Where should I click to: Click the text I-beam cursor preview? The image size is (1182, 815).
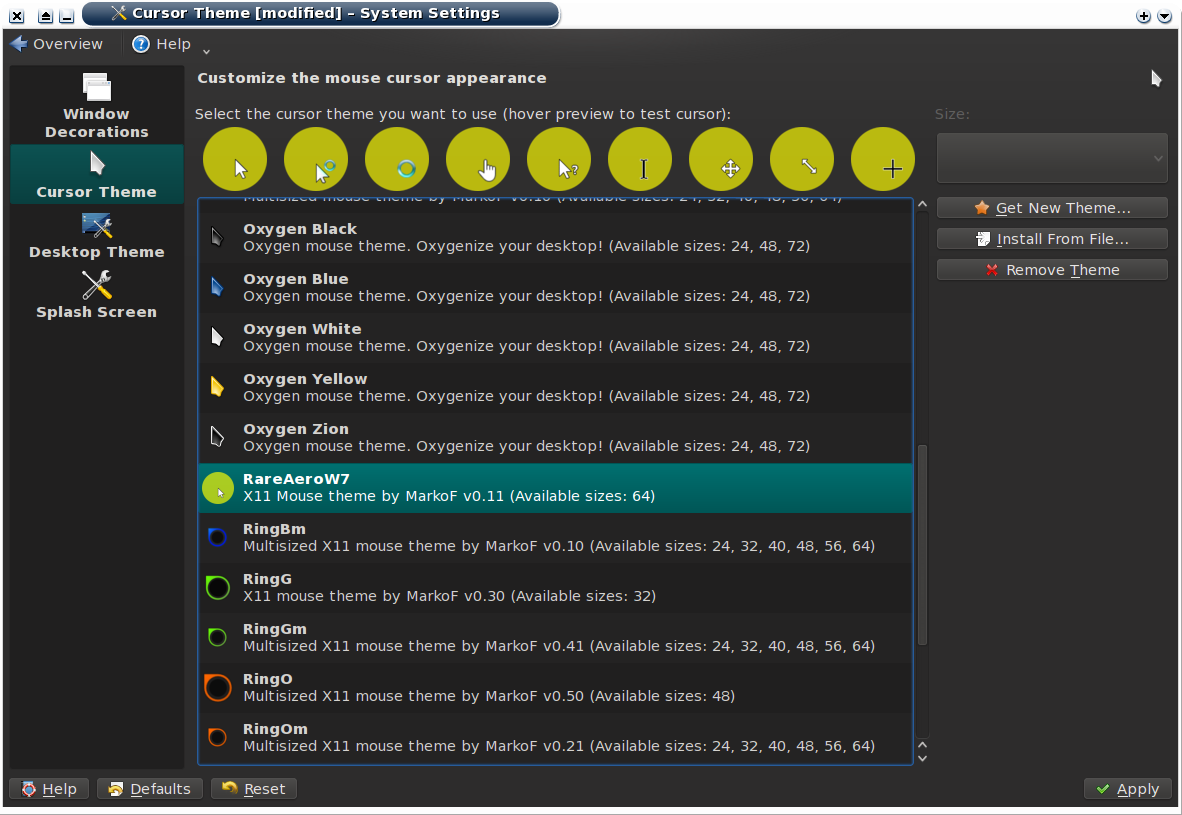click(x=640, y=159)
